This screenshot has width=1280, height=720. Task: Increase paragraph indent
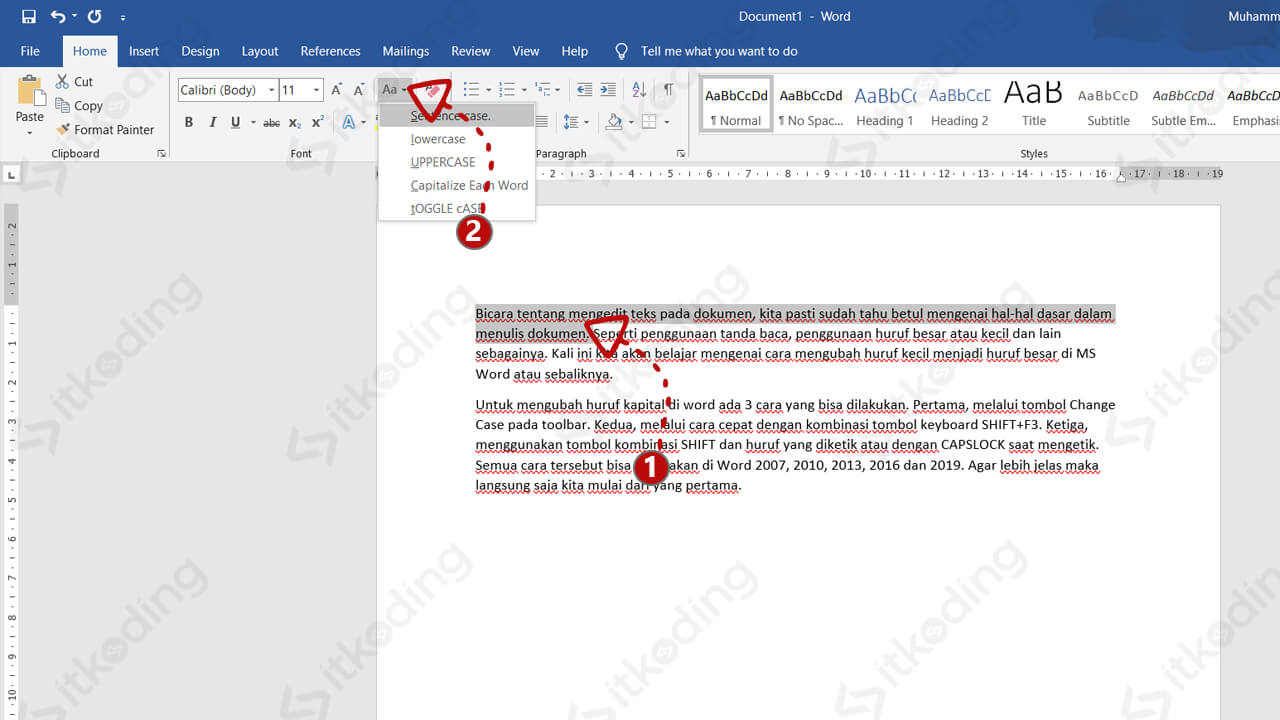tap(608, 90)
